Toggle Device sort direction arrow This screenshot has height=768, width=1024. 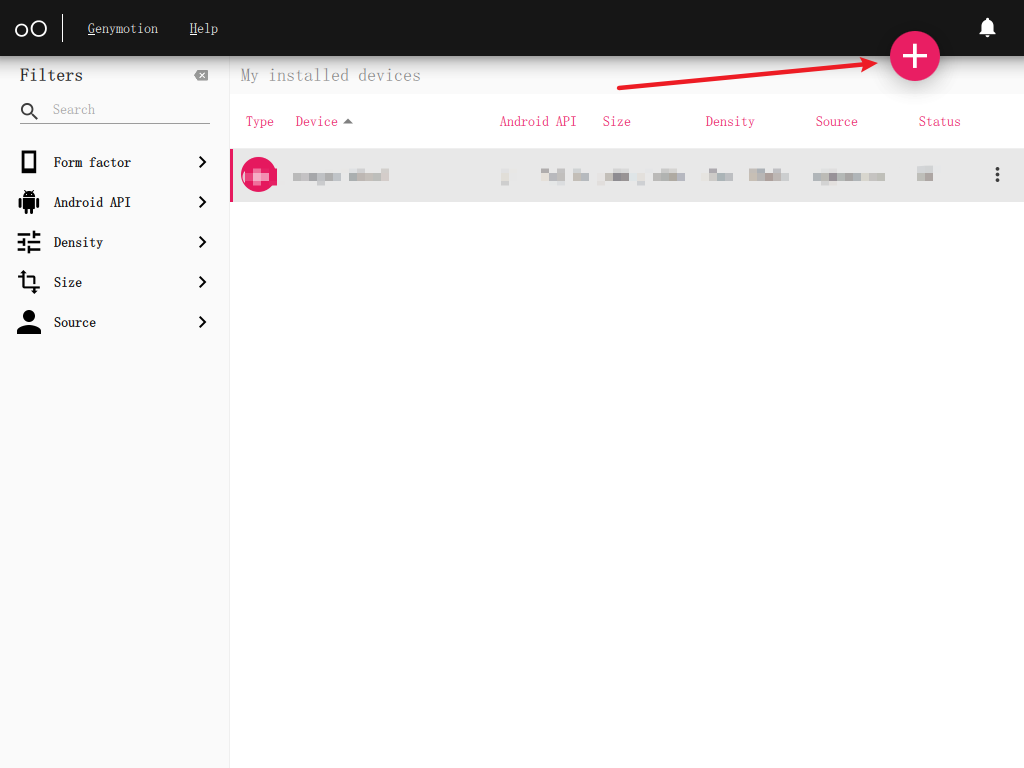click(348, 121)
